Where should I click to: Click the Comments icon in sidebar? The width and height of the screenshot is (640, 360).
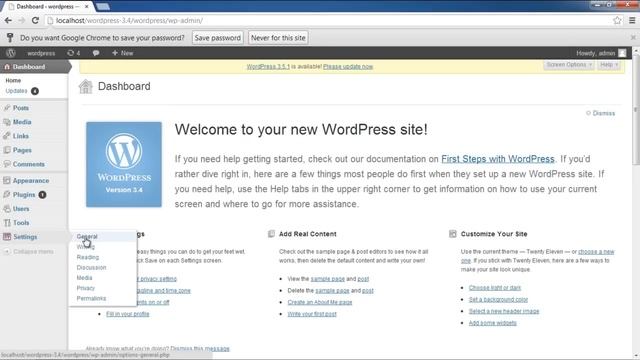coord(7,164)
